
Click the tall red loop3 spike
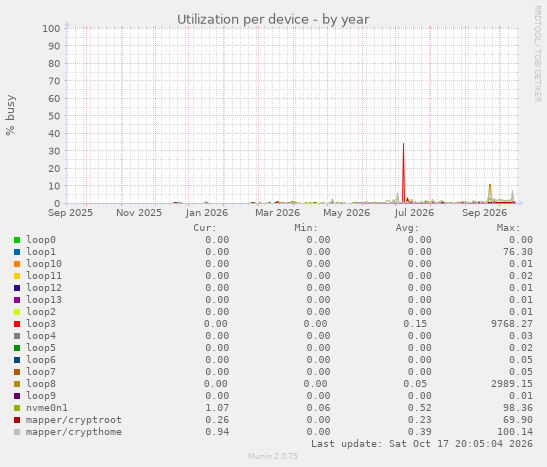pyautogui.click(x=404, y=173)
